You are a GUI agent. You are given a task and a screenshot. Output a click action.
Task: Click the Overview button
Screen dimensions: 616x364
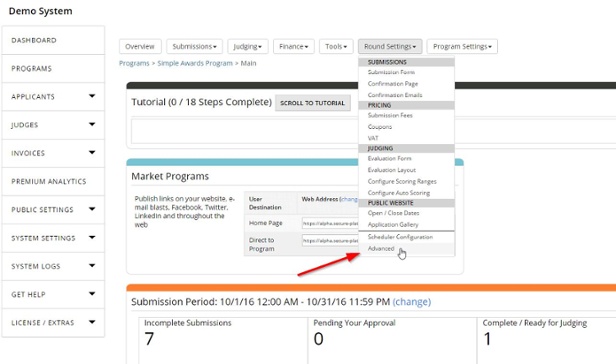140,46
